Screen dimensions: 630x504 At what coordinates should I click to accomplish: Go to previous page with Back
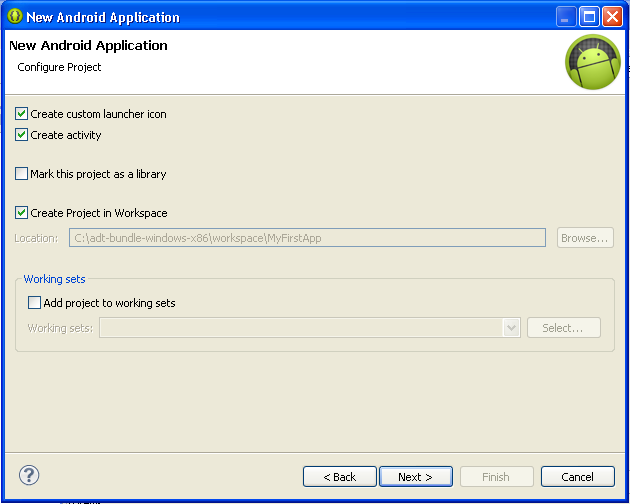(x=340, y=477)
